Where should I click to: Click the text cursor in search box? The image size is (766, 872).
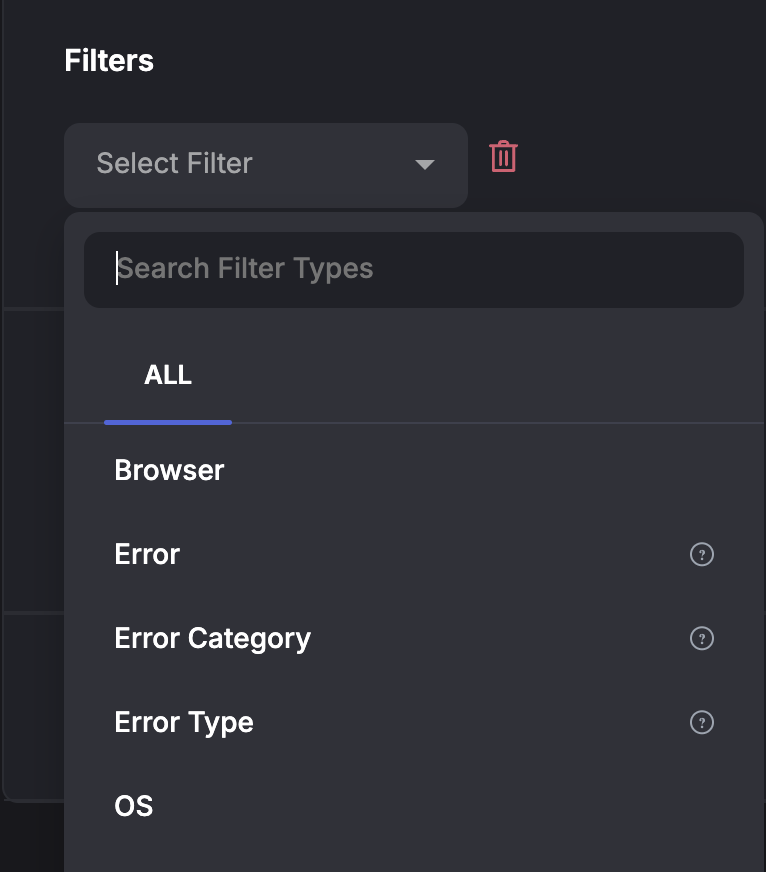[x=117, y=268]
